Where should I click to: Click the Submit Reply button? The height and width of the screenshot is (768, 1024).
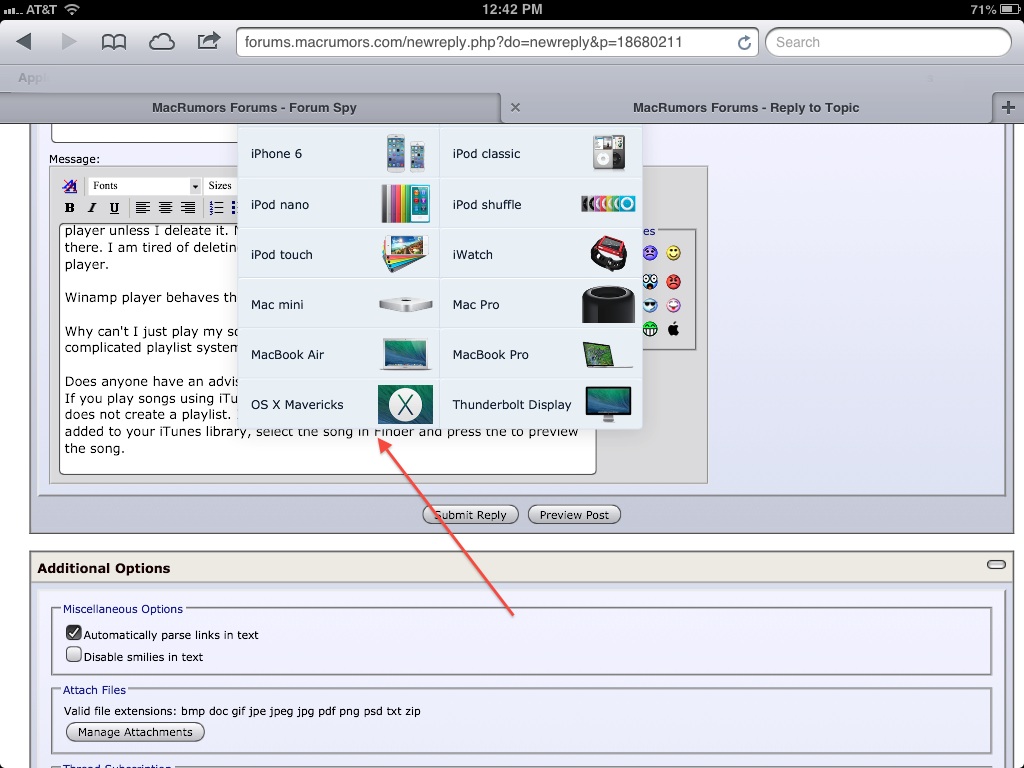(470, 515)
